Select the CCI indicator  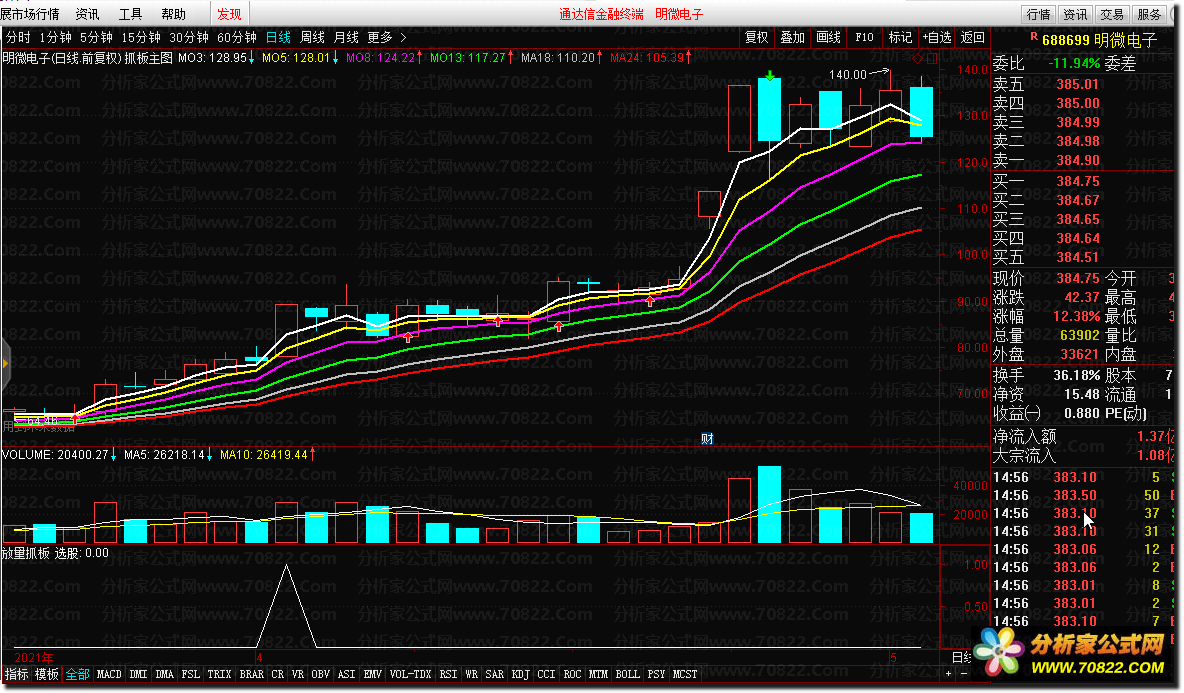[546, 674]
